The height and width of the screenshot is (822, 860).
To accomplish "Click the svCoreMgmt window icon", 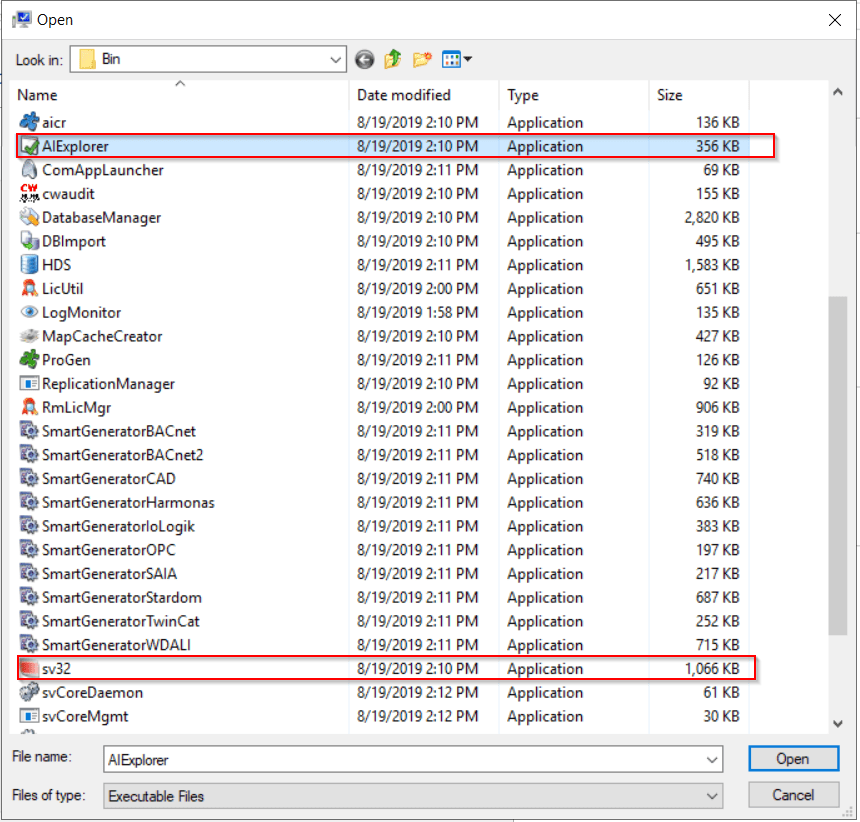I will tap(30, 716).
